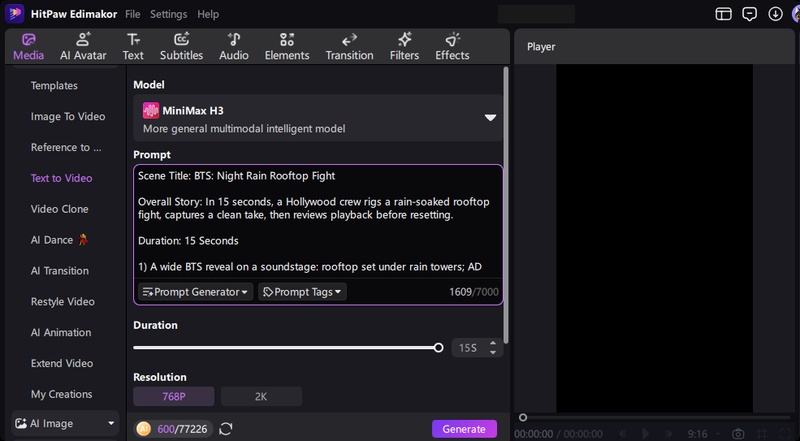Open the Settings menu
Viewport: 800px width, 441px height.
click(168, 14)
